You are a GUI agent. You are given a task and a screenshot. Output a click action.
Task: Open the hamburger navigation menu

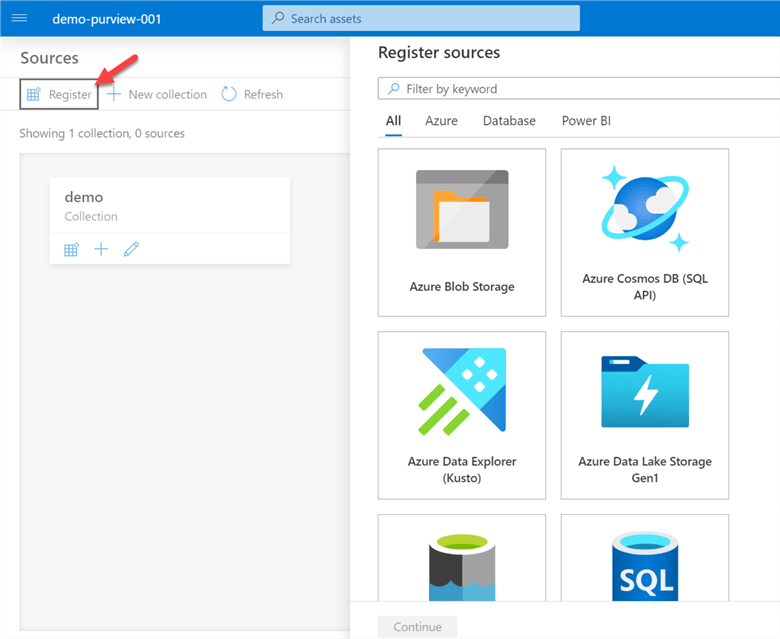pyautogui.click(x=19, y=18)
